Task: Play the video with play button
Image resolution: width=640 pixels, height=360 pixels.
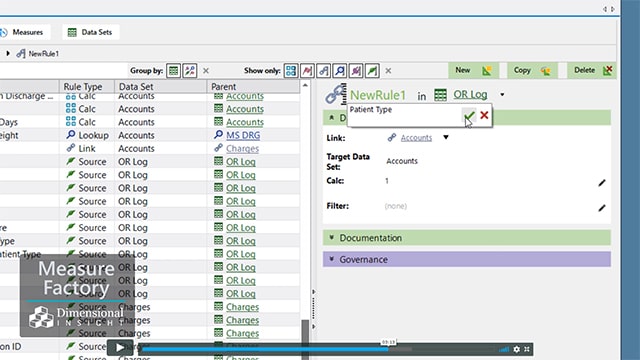Action: (x=120, y=348)
